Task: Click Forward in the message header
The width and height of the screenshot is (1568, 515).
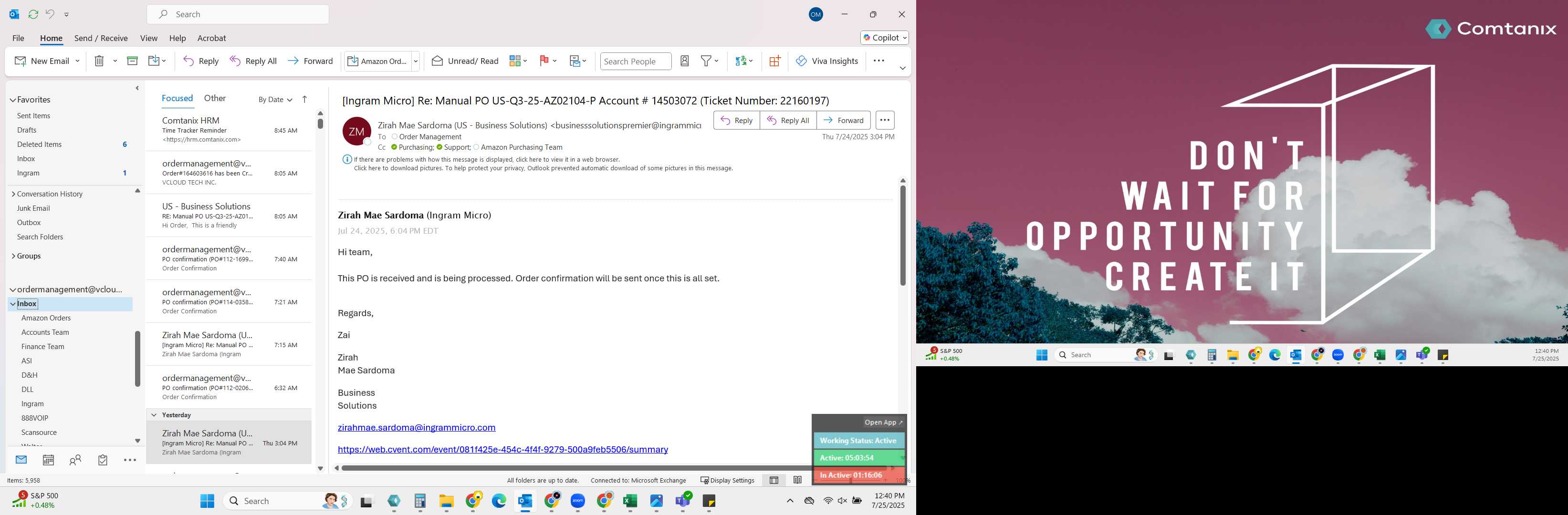Action: coord(843,120)
